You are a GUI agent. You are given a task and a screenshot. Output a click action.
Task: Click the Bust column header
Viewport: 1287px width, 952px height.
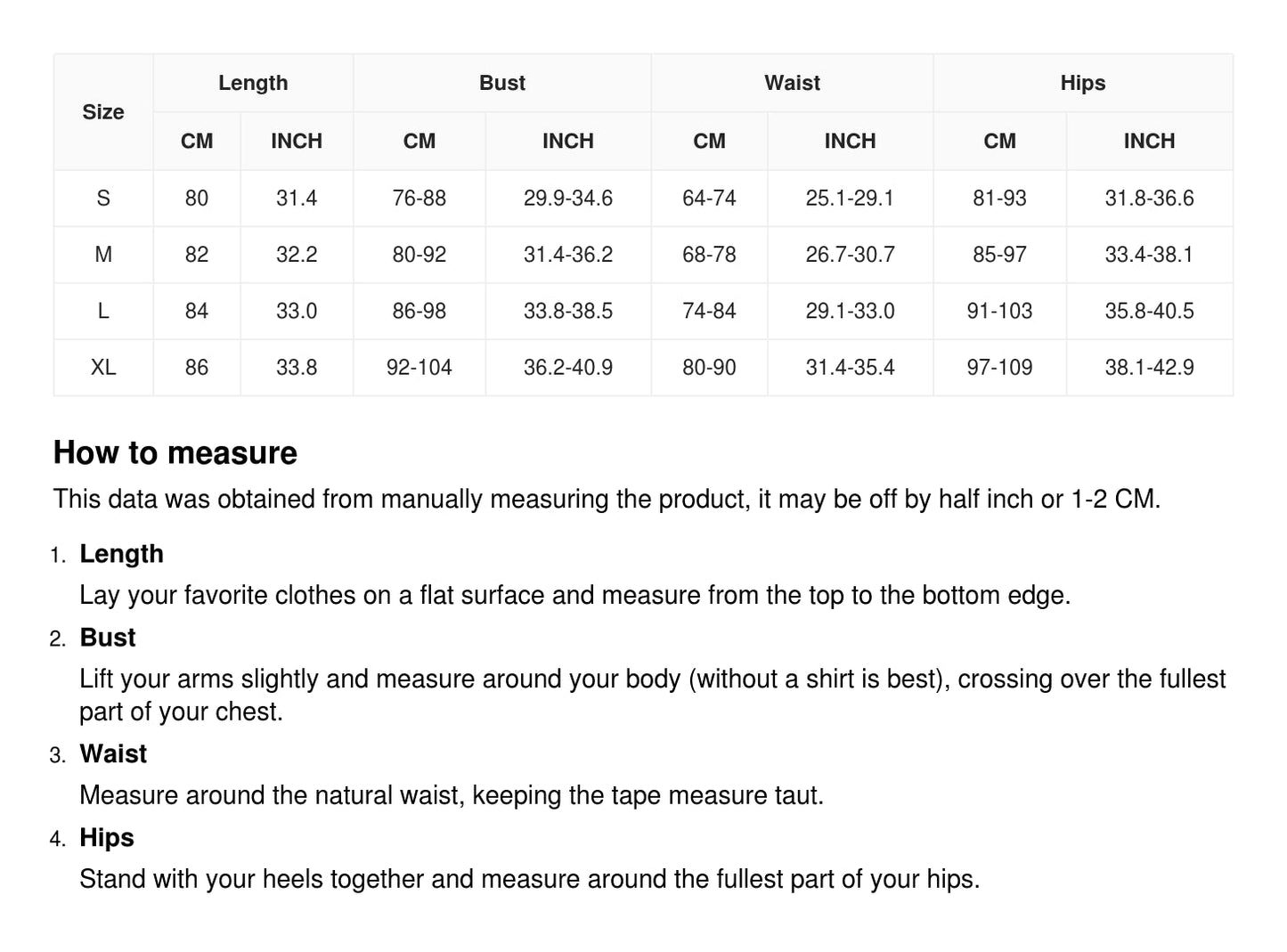pos(502,83)
